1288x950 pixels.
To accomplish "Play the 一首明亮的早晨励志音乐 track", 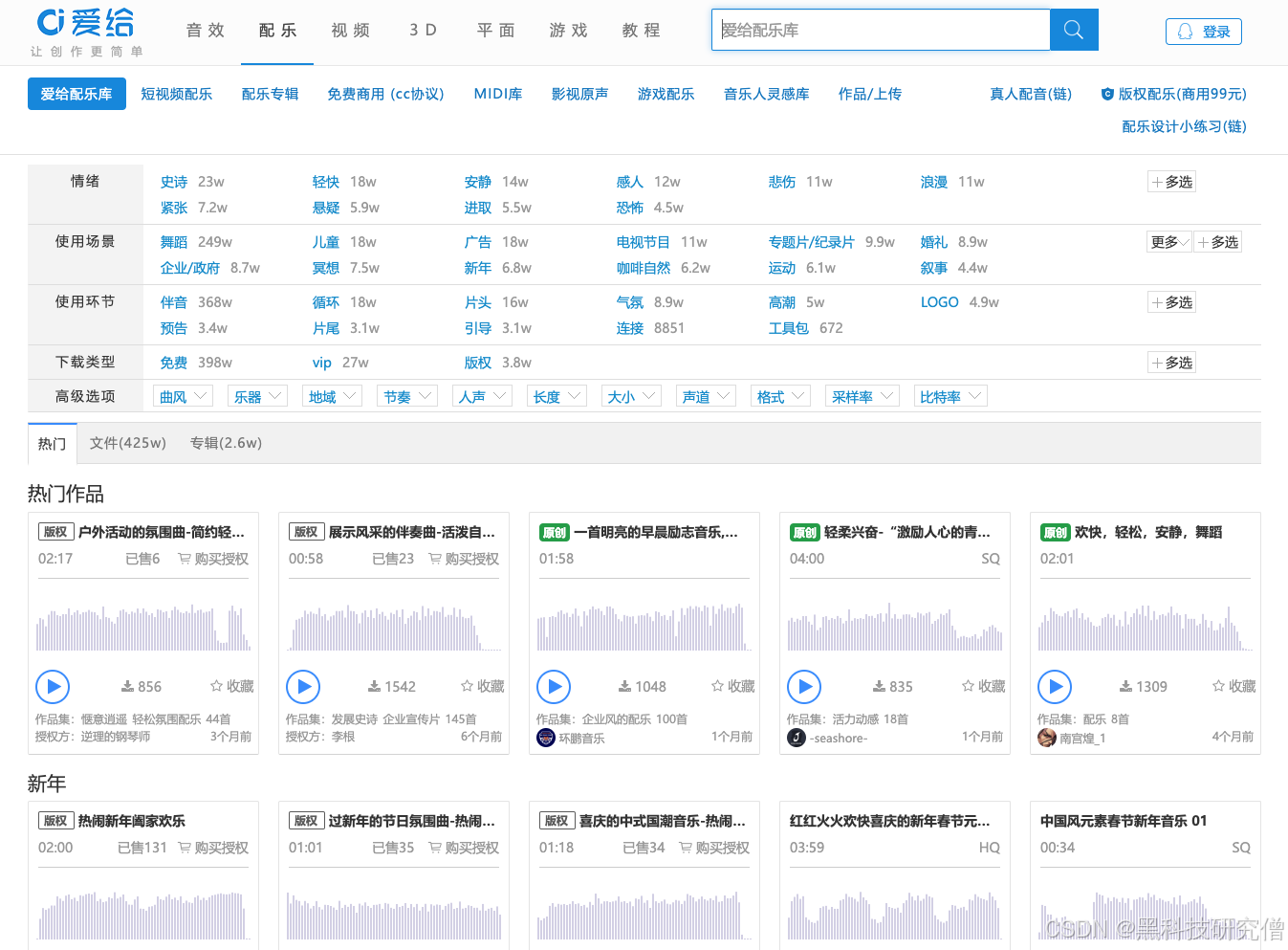I will (554, 686).
